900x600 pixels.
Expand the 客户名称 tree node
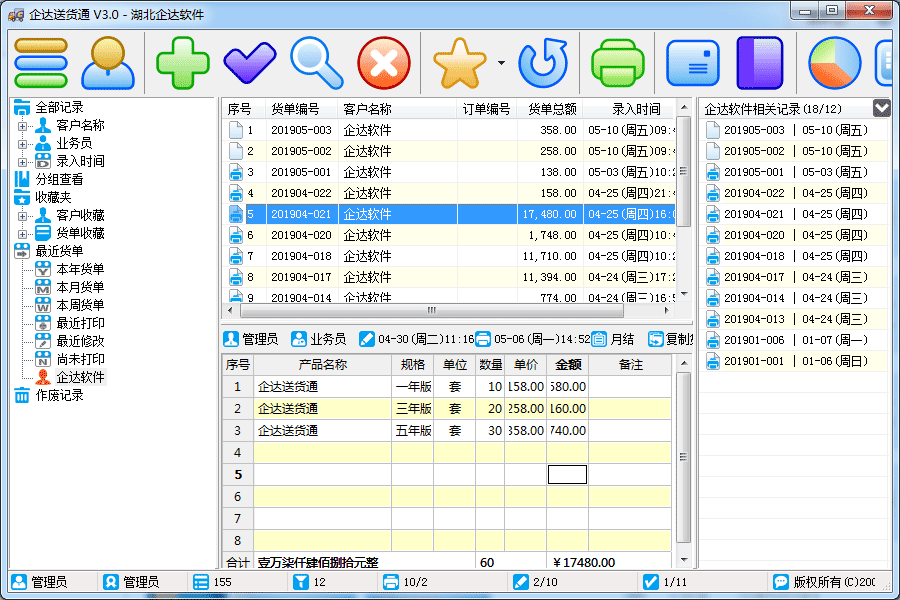(x=22, y=126)
